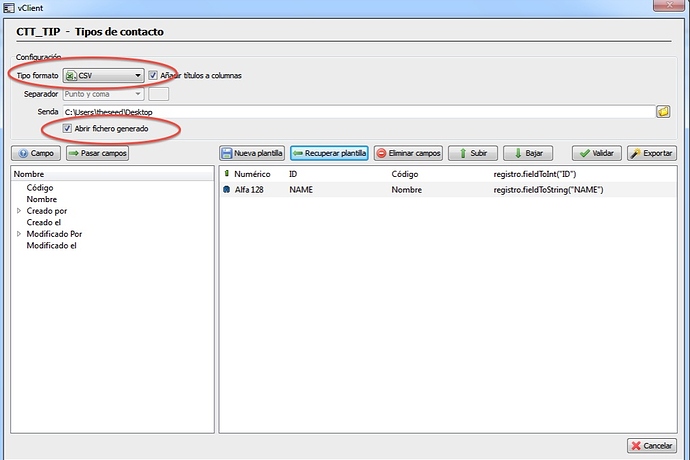This screenshot has height=460, width=690.
Task: Uncheck Abrir fichero generado checkbox
Action: (x=67, y=129)
